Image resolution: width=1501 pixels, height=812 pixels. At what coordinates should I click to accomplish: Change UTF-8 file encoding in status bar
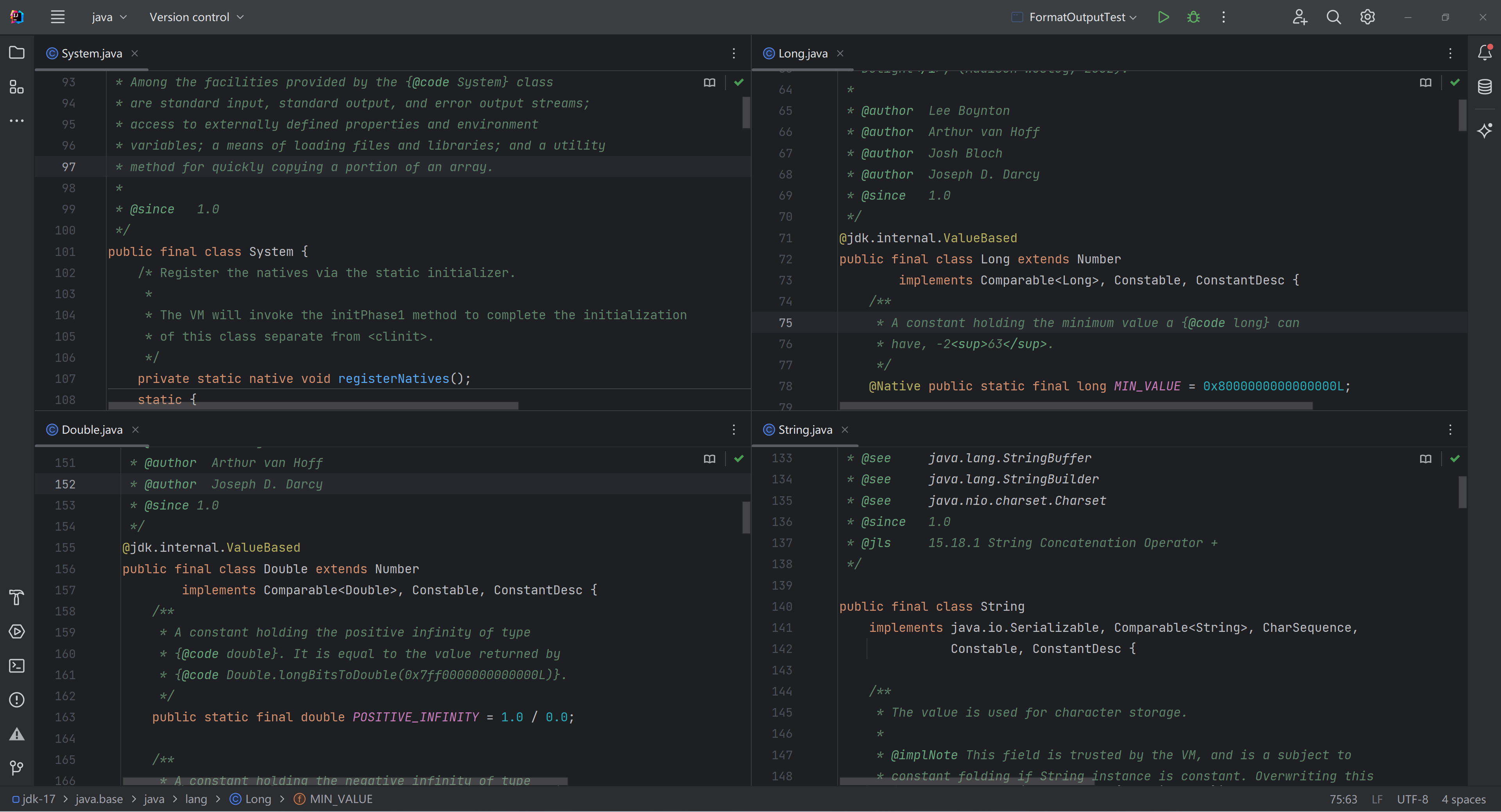(x=1412, y=799)
